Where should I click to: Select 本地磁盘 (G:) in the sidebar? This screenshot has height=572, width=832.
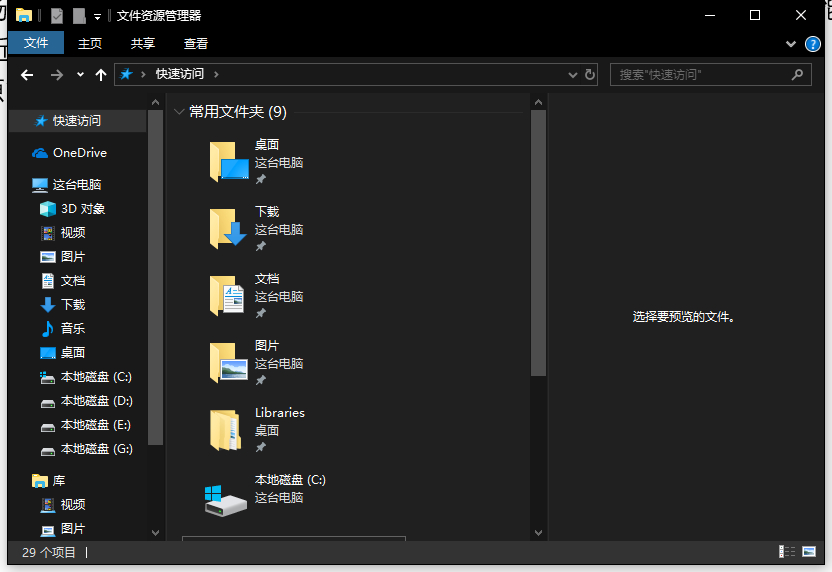click(x=96, y=449)
